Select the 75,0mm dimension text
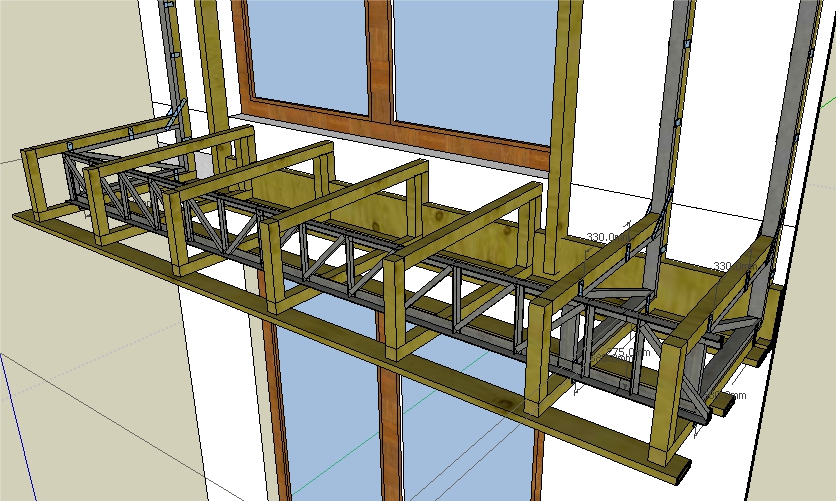 tap(629, 353)
